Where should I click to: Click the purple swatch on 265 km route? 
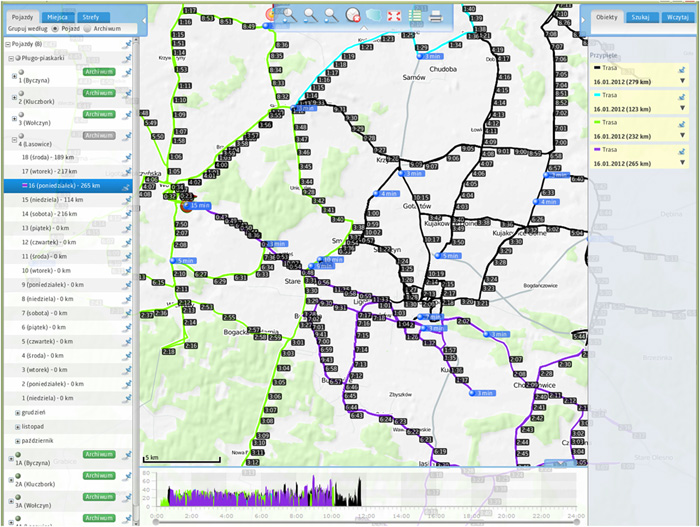(x=595, y=148)
